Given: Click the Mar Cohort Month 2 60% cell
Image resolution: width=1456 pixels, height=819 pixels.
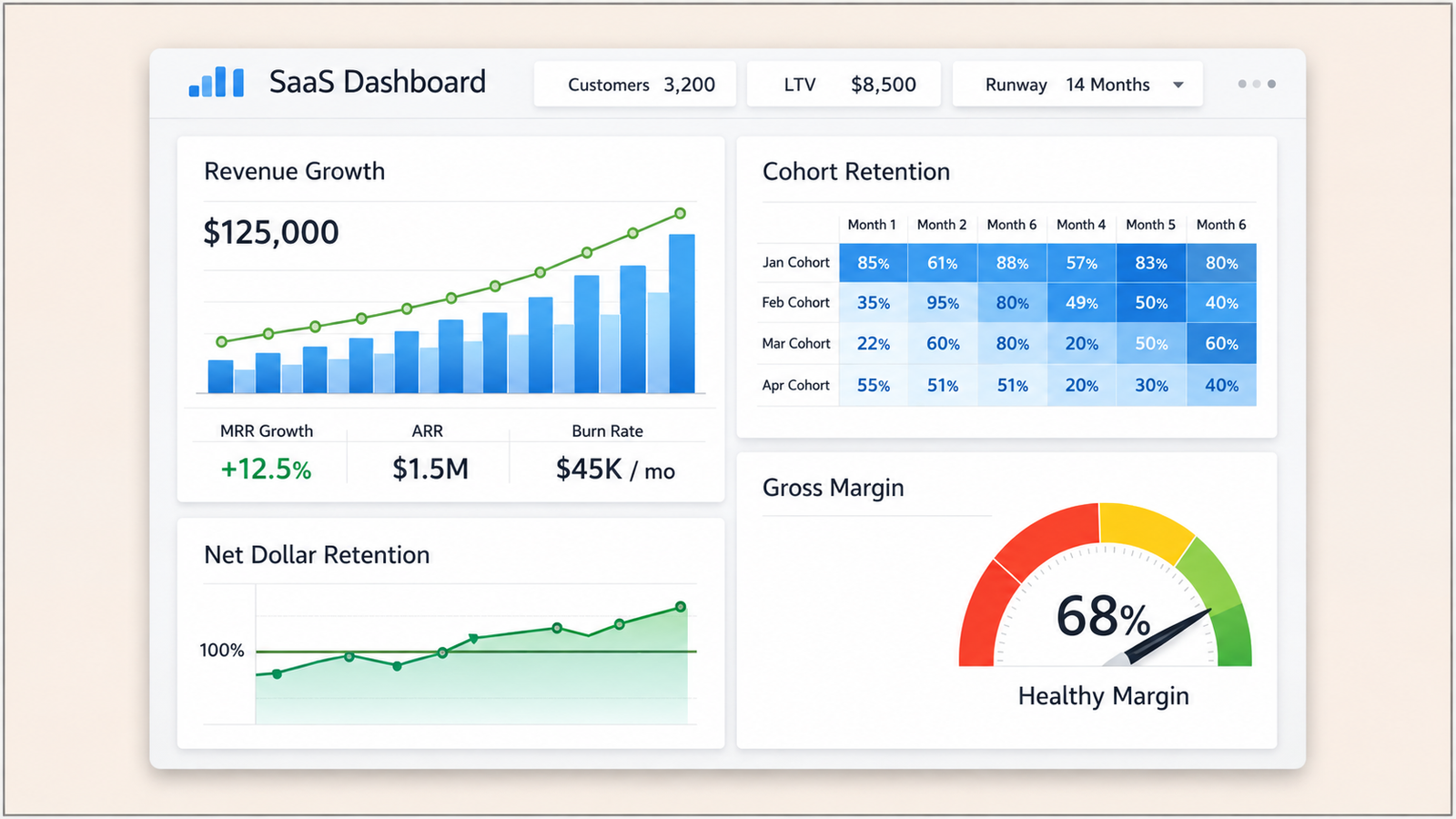Looking at the screenshot, I should (942, 344).
